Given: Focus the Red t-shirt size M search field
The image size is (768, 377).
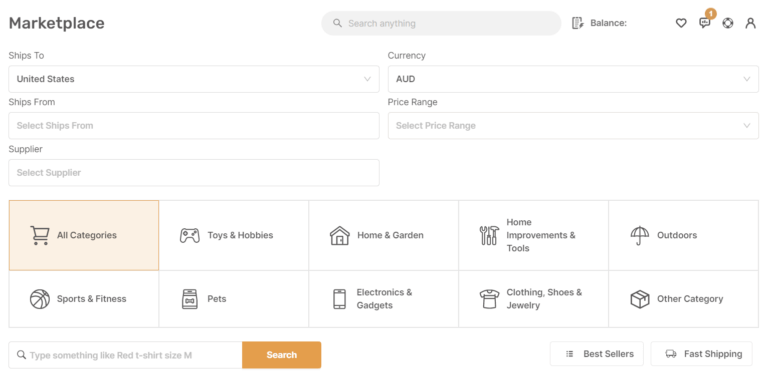Looking at the screenshot, I should pyautogui.click(x=125, y=355).
